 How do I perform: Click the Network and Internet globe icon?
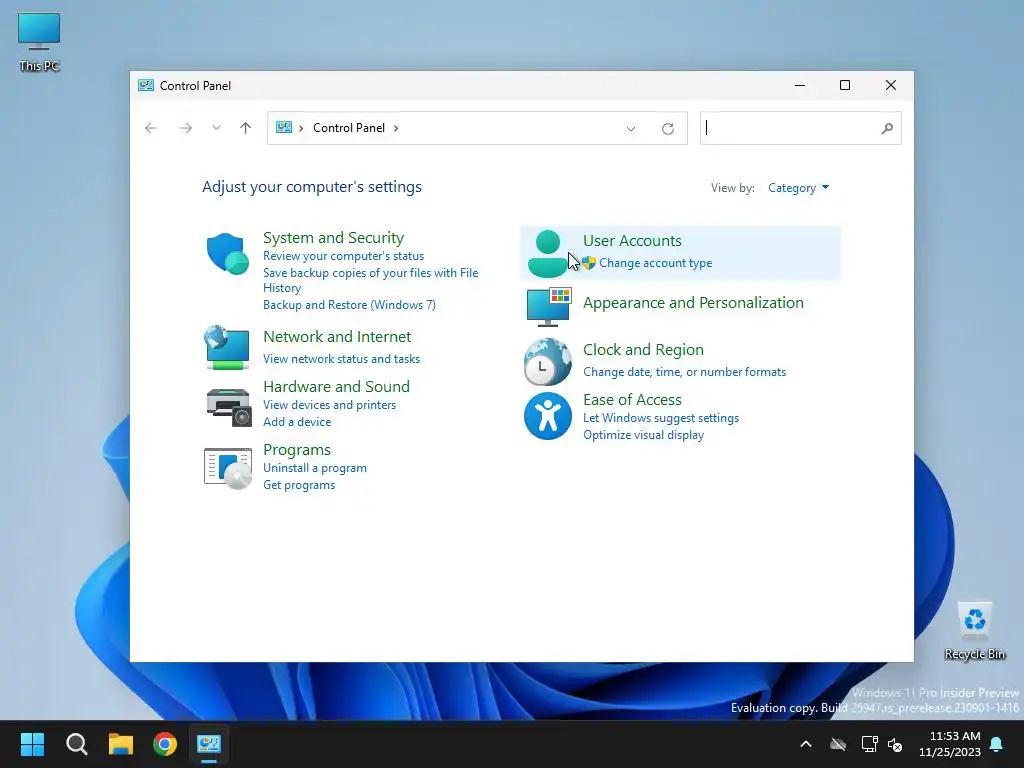point(227,347)
